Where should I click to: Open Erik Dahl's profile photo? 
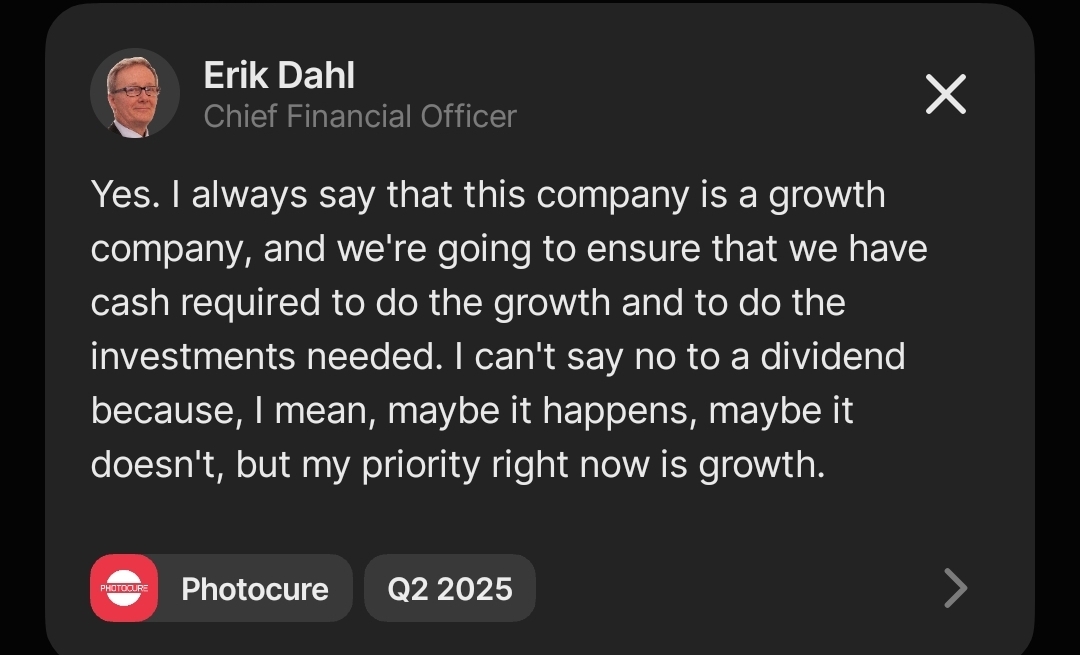(x=135, y=93)
